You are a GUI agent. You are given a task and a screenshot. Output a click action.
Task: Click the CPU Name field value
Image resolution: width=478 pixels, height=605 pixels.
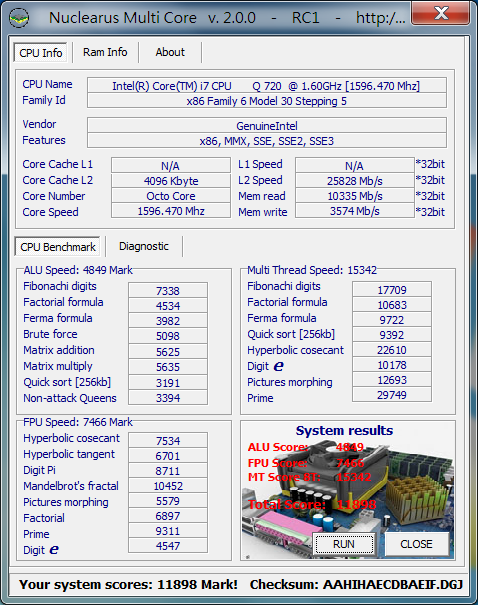pyautogui.click(x=267, y=86)
